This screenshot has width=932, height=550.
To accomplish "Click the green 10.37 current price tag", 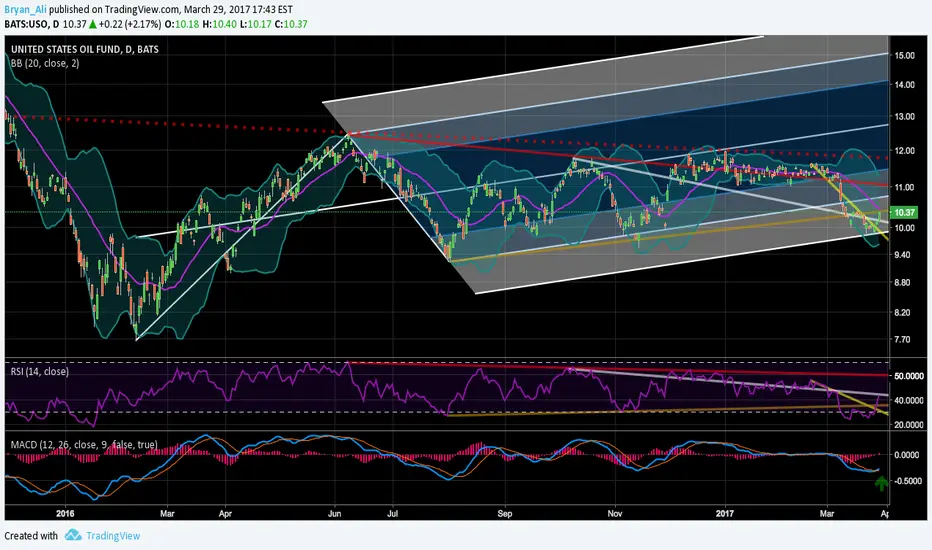I will 904,212.
